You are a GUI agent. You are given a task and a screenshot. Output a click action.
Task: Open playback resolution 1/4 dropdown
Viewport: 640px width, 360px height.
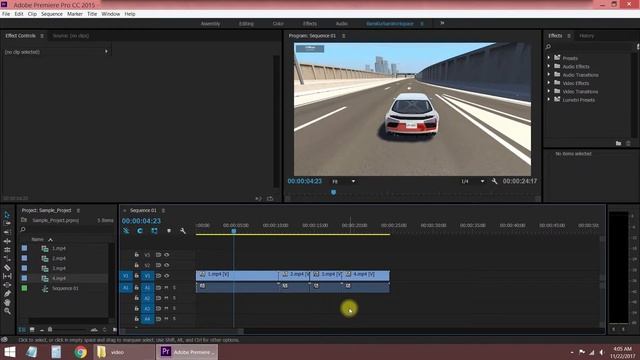click(x=473, y=181)
